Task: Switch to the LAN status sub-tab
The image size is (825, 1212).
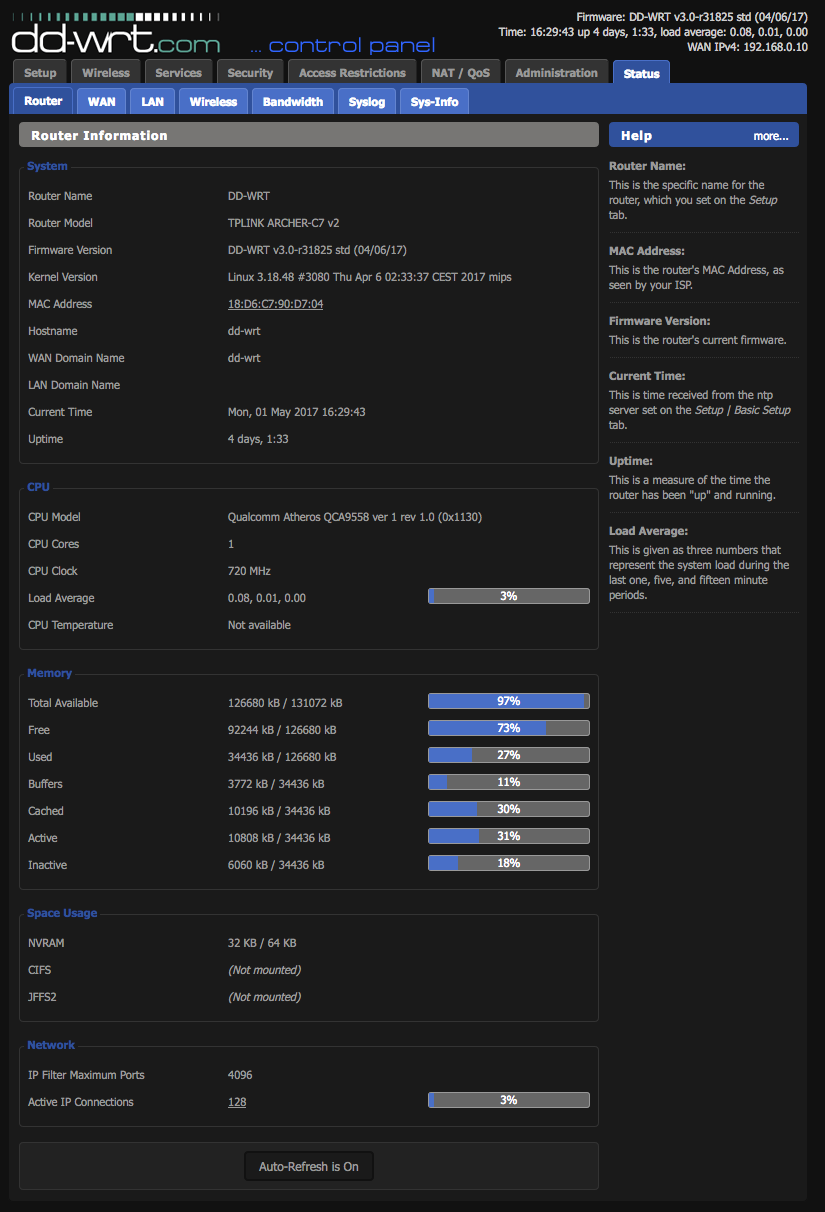Action: coord(153,101)
